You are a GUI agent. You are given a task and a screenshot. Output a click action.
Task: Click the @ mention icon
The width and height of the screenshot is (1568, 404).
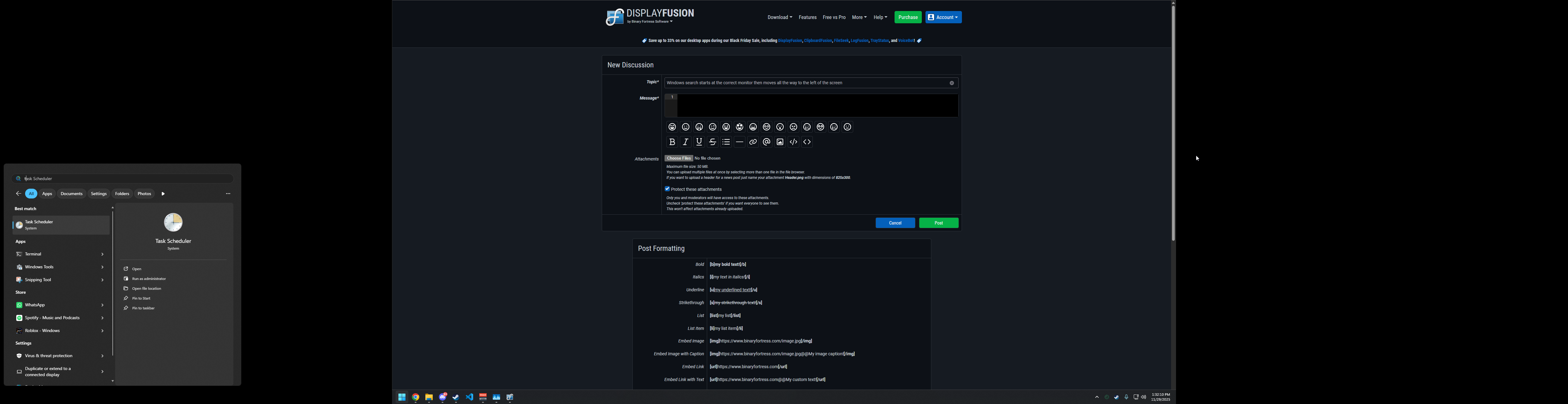(x=766, y=142)
